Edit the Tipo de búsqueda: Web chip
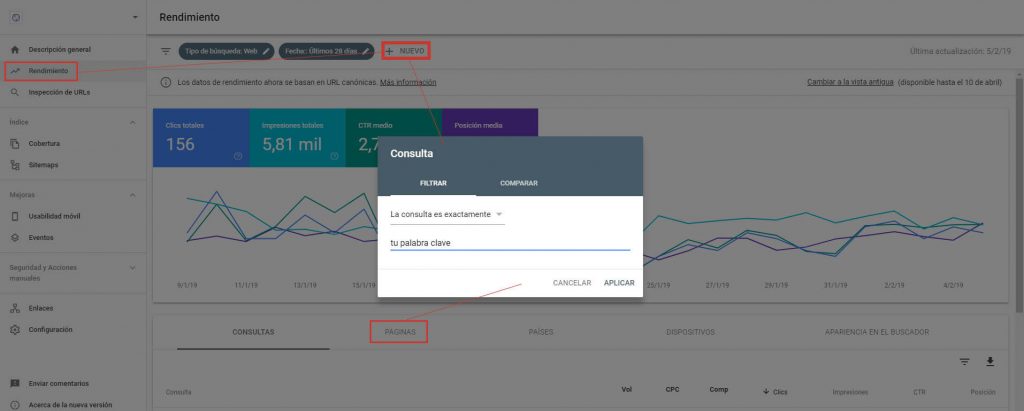1024x411 pixels. pos(226,51)
